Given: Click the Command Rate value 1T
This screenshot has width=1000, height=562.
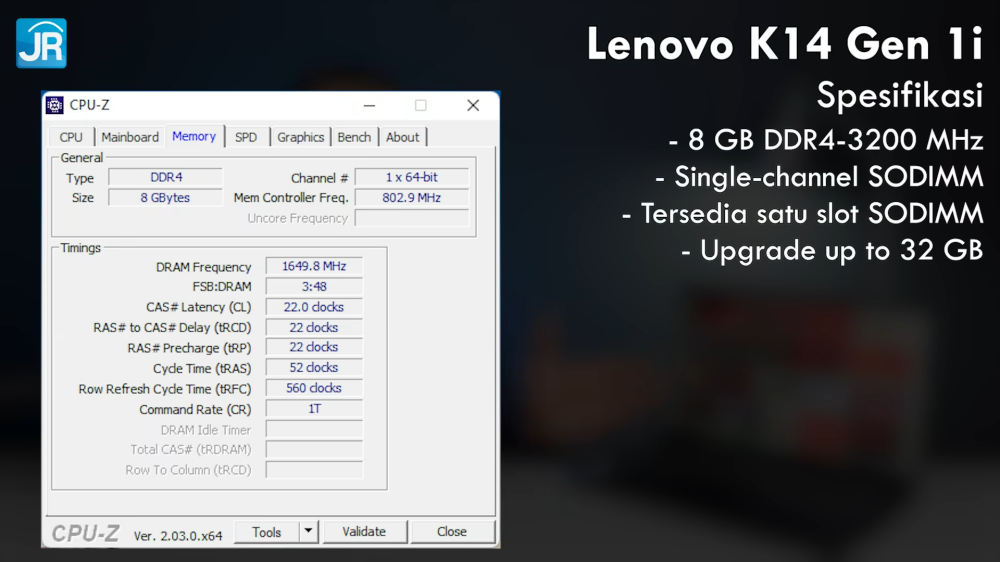Looking at the screenshot, I should pos(314,409).
